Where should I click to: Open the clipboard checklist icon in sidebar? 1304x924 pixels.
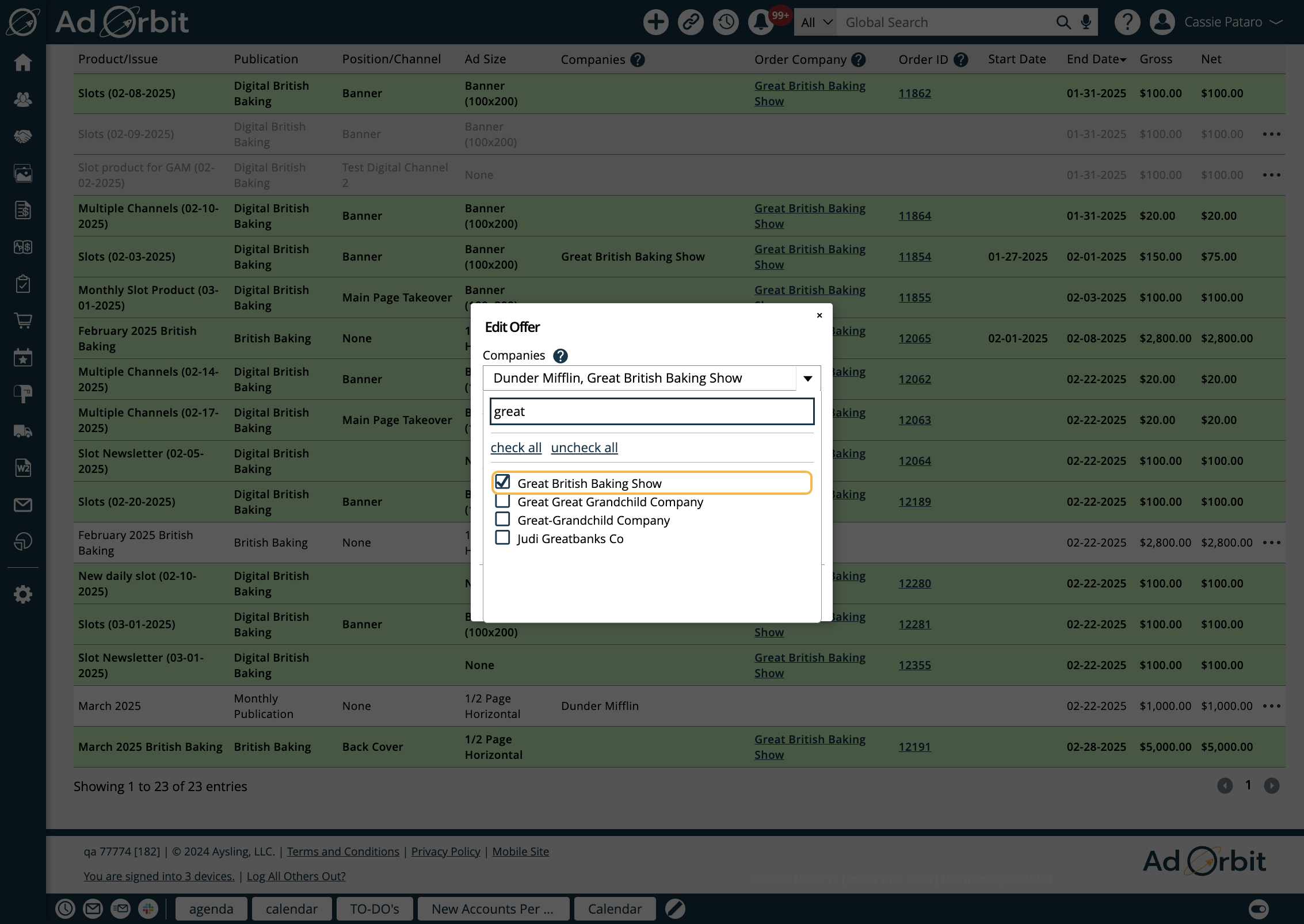(x=22, y=284)
